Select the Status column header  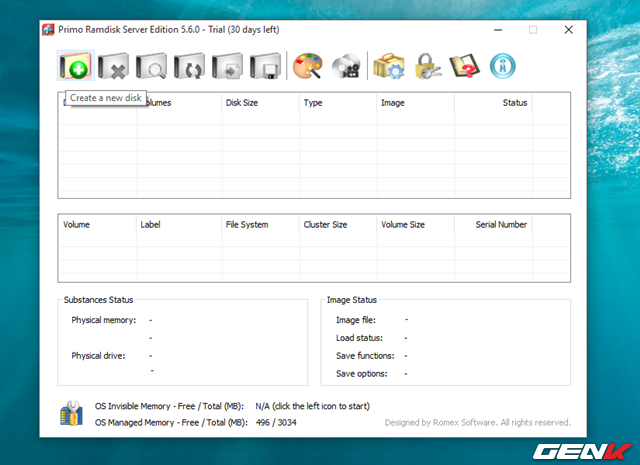point(515,103)
